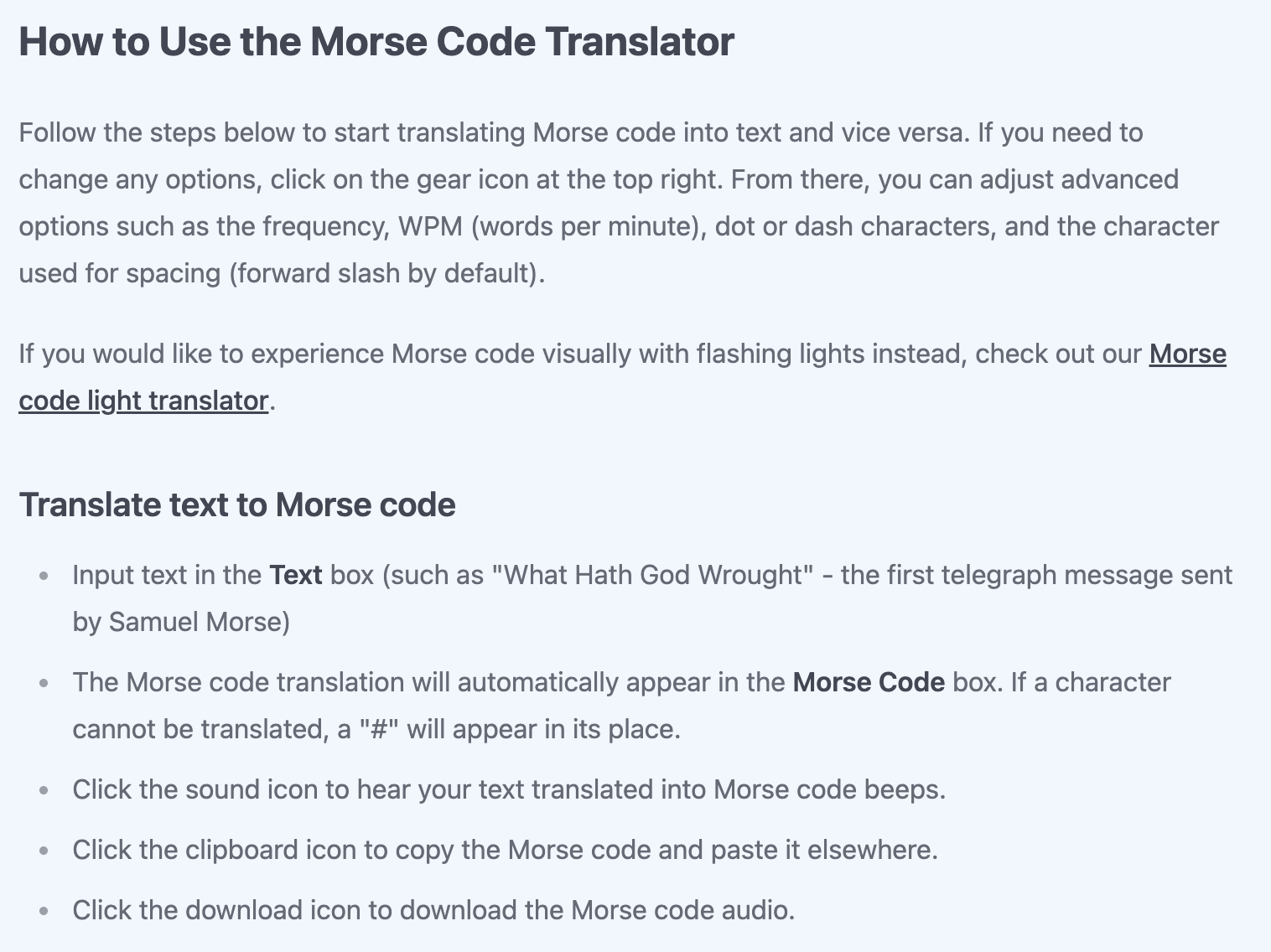Click the "How to Use the Morse Code Translator" heading
Viewport: 1271px width, 952px height.
pyautogui.click(x=376, y=41)
